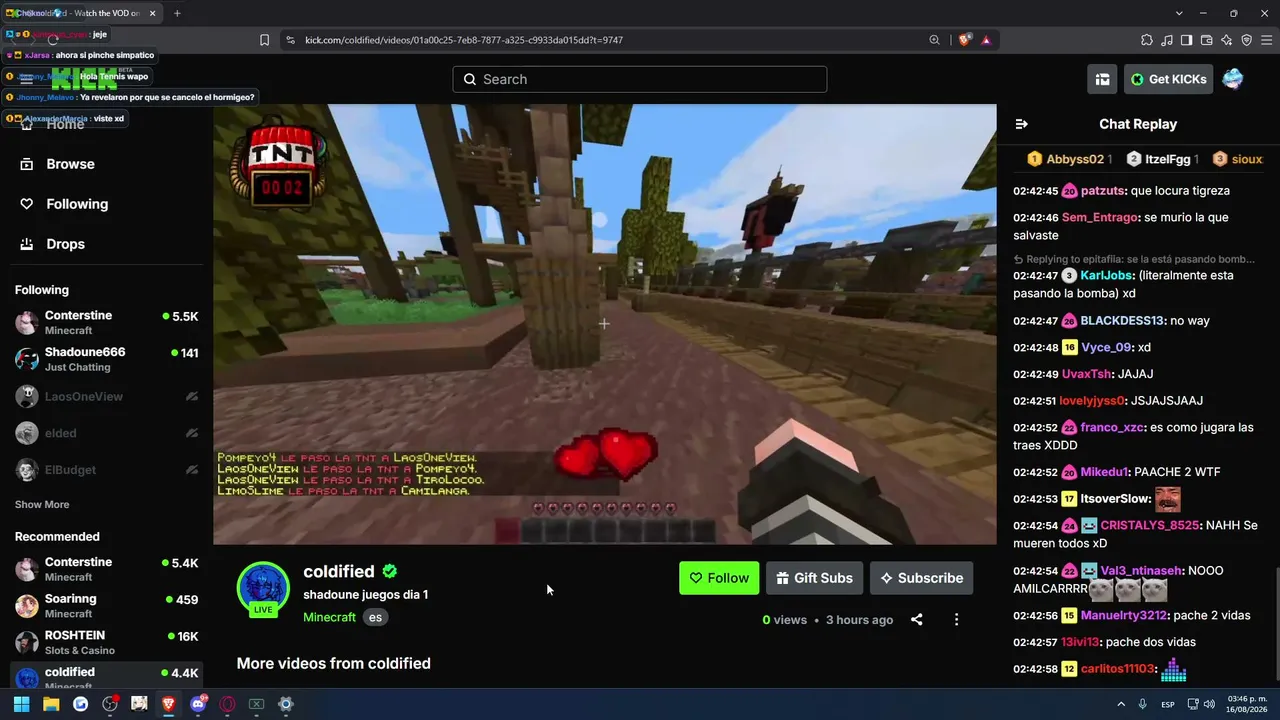Open ROSHTEIN recommended channel

pos(106,643)
